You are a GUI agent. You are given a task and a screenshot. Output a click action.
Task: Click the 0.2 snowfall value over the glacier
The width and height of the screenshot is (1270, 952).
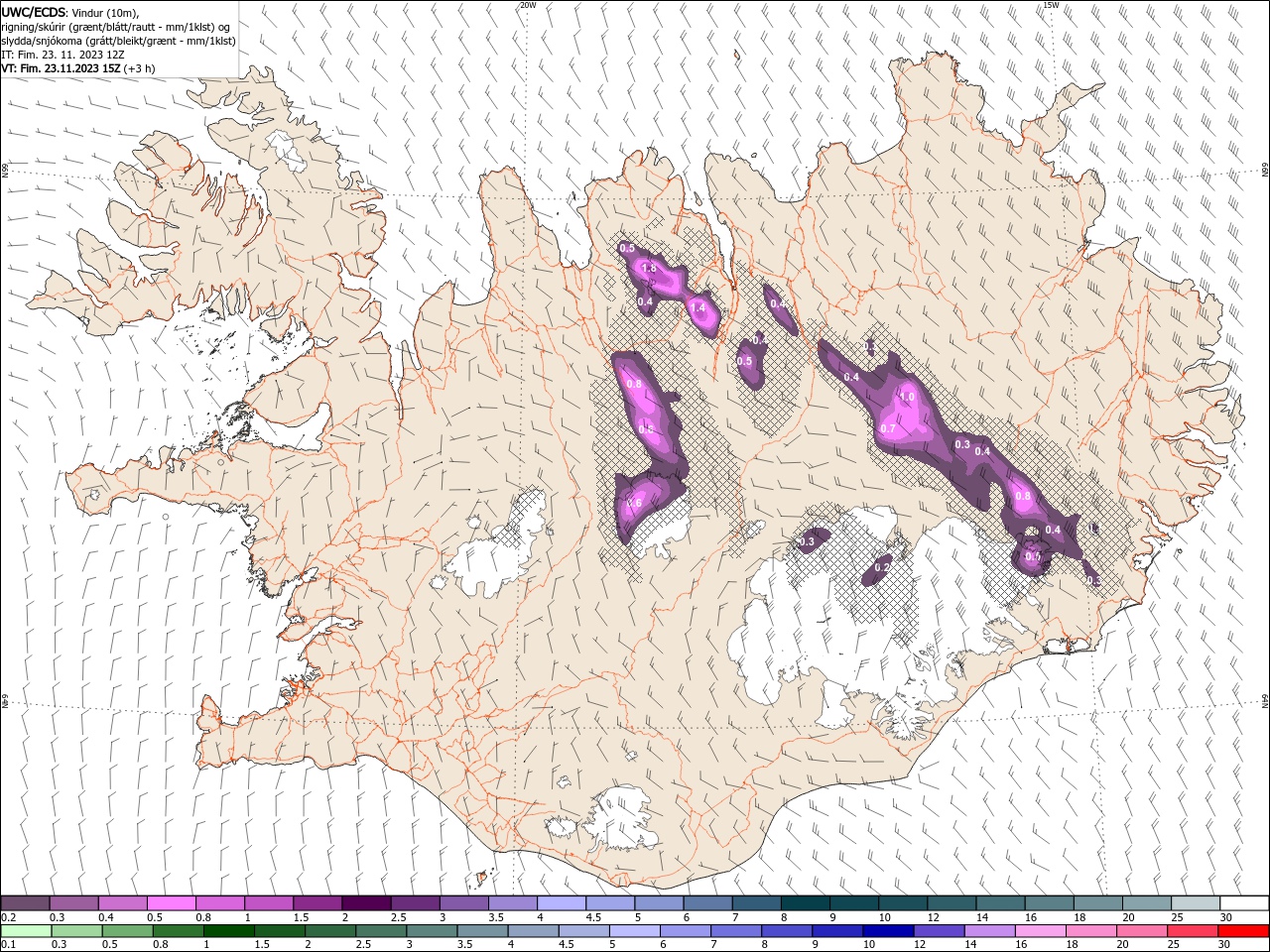[x=882, y=567]
